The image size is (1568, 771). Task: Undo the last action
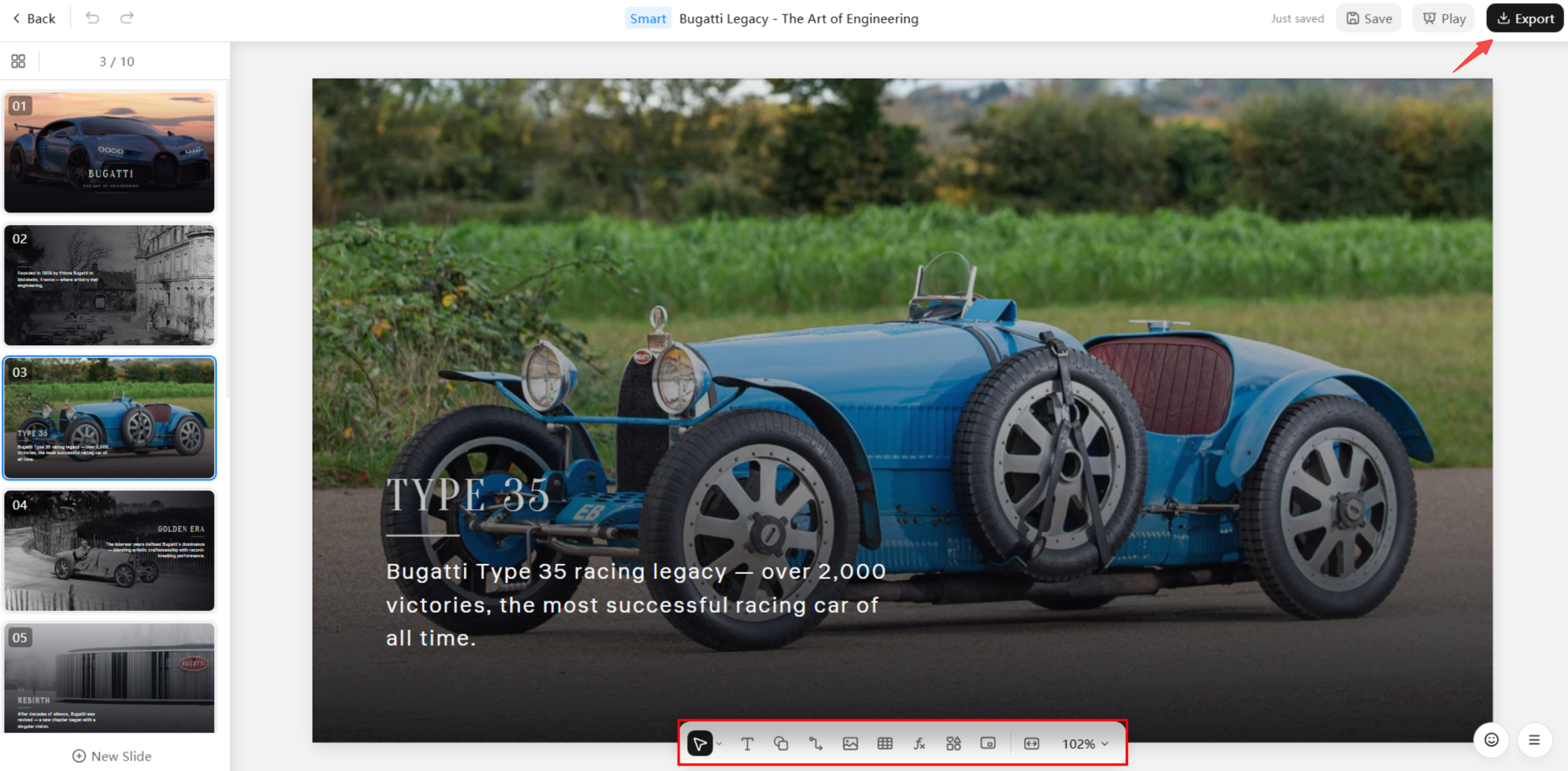pyautogui.click(x=93, y=18)
